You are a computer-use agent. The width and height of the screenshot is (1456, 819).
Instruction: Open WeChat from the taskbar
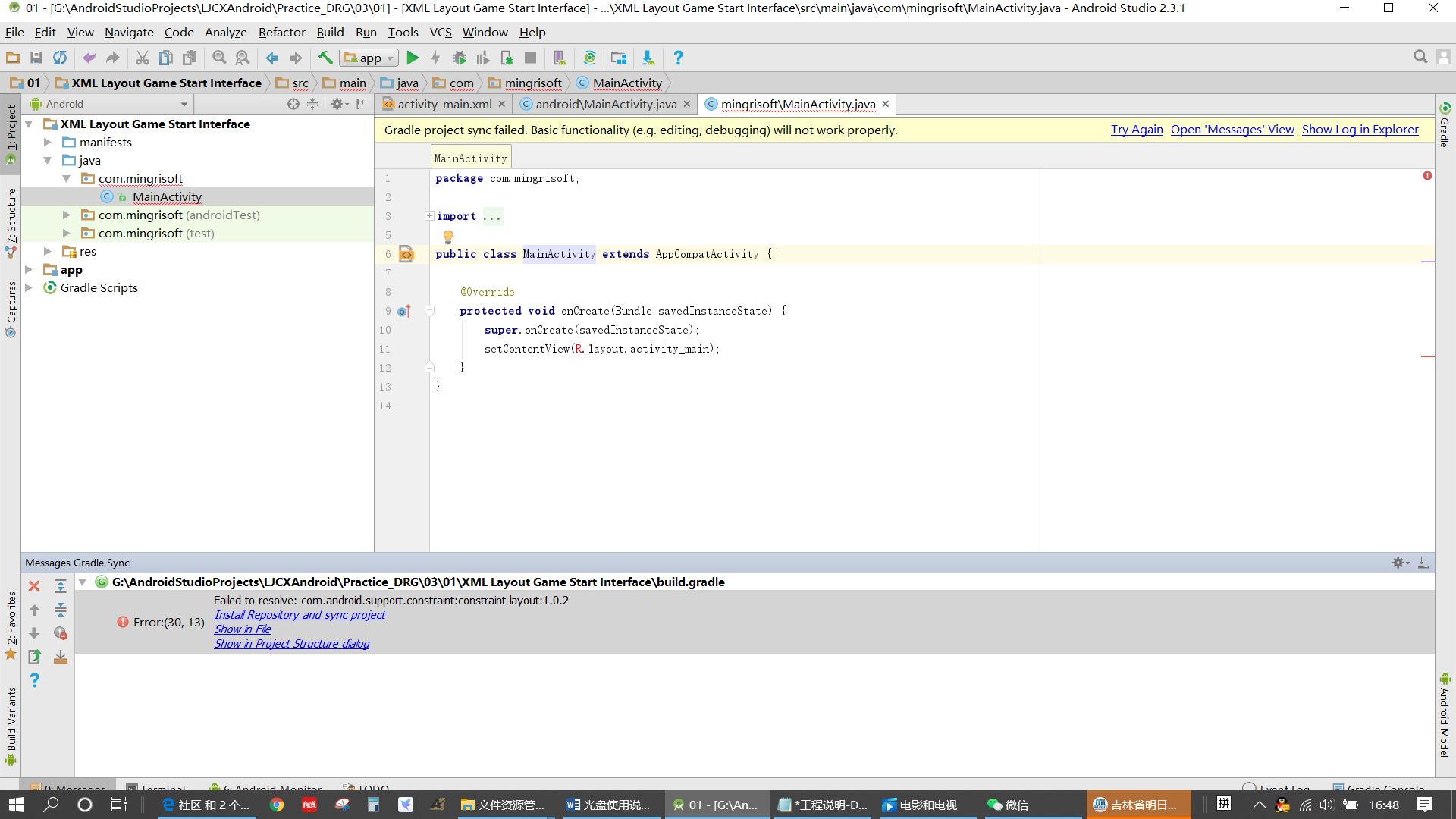click(1009, 805)
